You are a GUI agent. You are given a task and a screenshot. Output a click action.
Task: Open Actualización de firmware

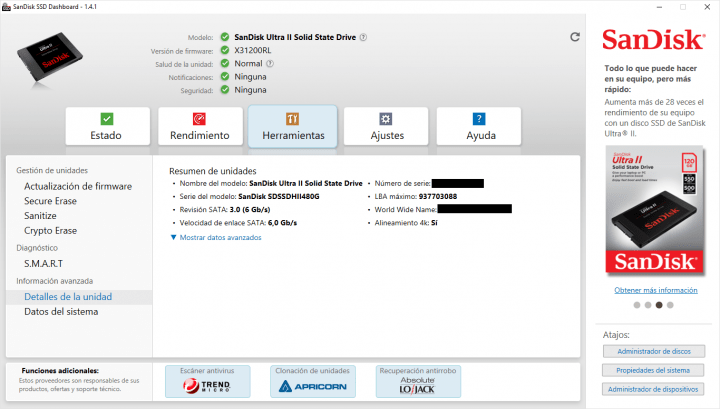click(x=78, y=186)
